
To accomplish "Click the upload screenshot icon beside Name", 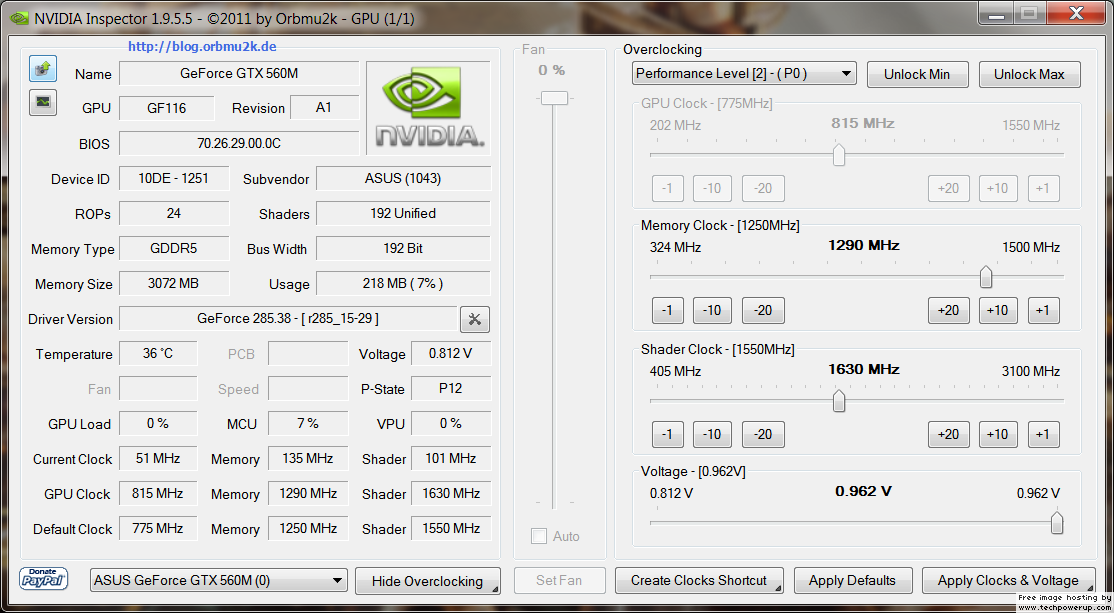I will point(43,68).
